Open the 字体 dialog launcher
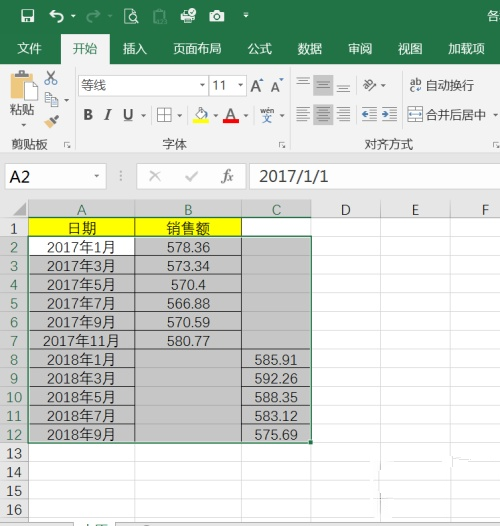The image size is (500, 526). [282, 145]
